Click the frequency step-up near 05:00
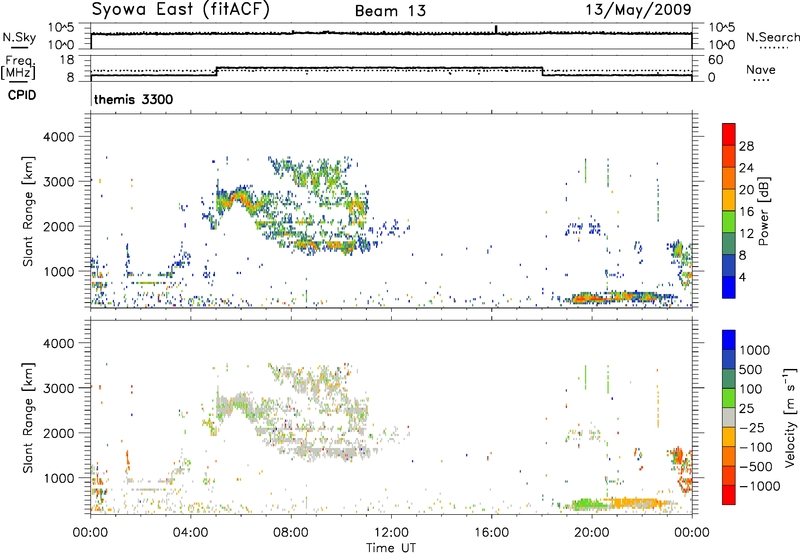Viewport: 800px width, 554px height. point(217,71)
